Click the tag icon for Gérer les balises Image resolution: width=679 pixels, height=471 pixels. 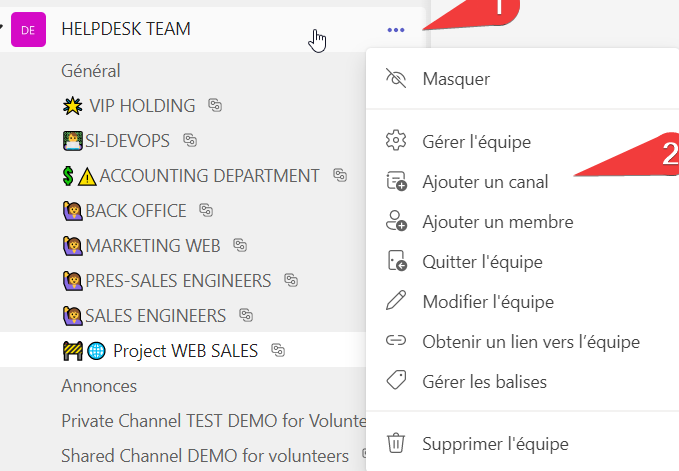396,381
